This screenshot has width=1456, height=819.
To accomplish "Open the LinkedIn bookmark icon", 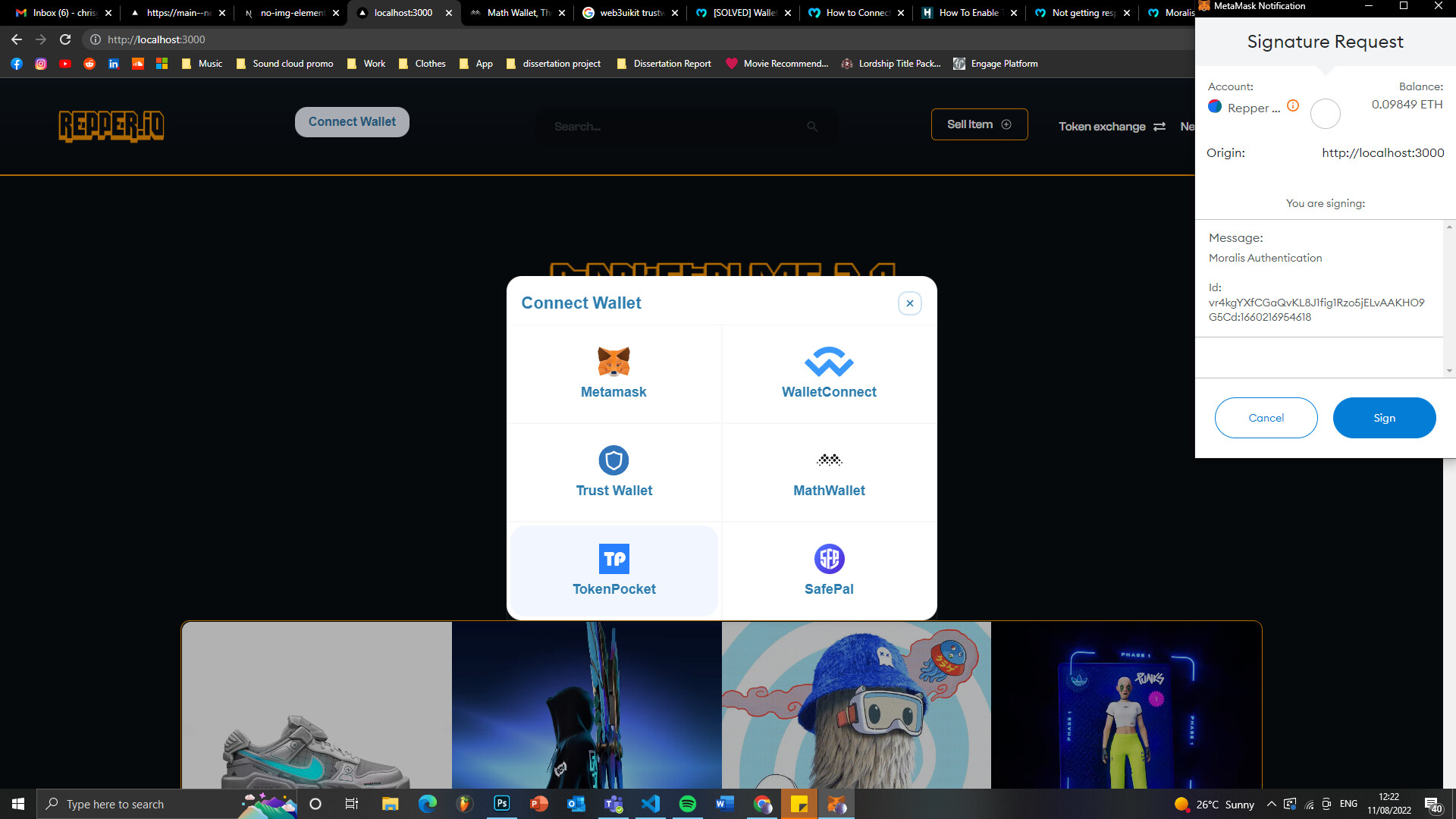I will coord(114,64).
